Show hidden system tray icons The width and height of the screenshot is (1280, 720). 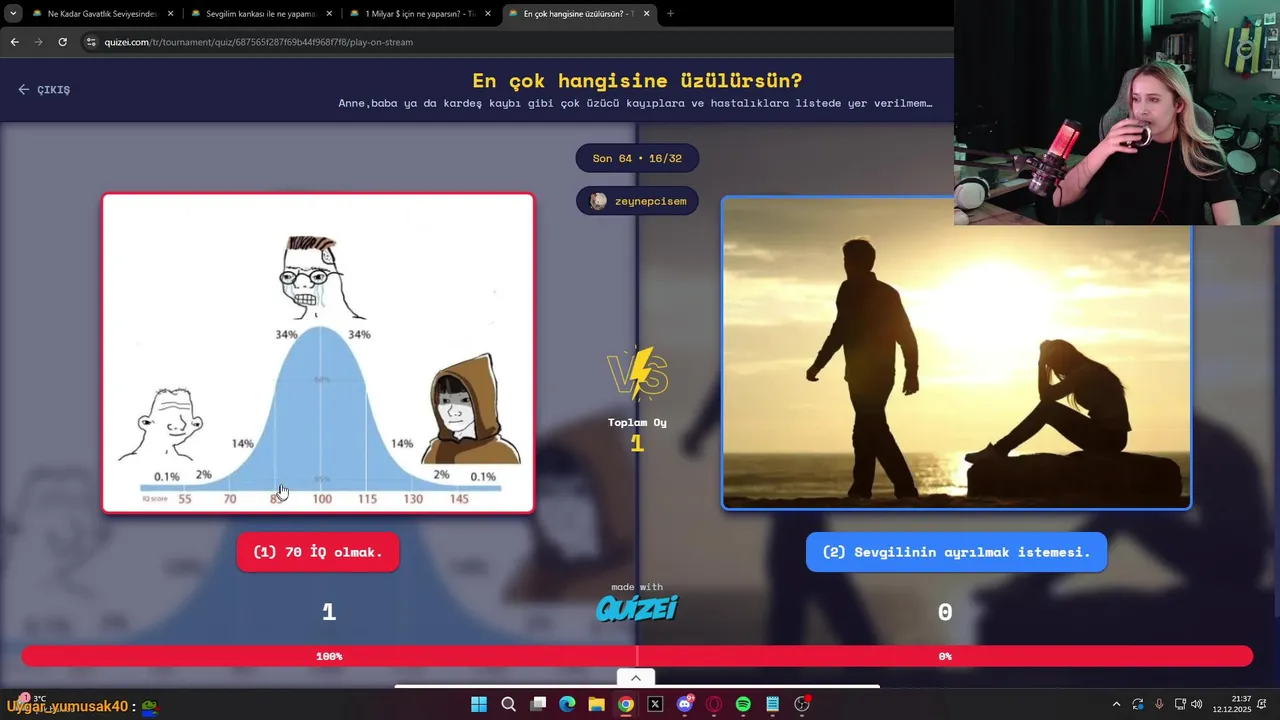(x=1117, y=704)
